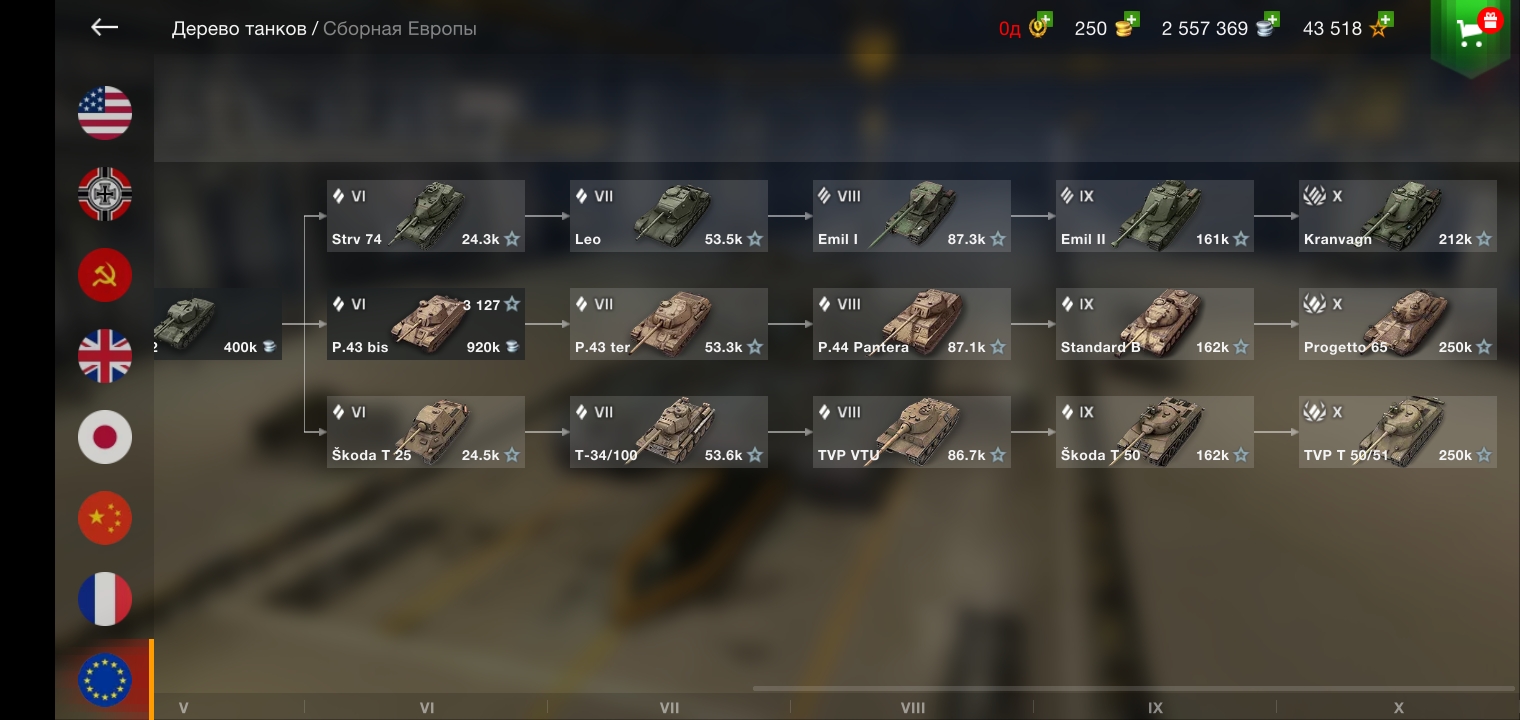This screenshot has height=720, width=1520.
Task: Switch to the UK flag nation
Action: tap(105, 356)
